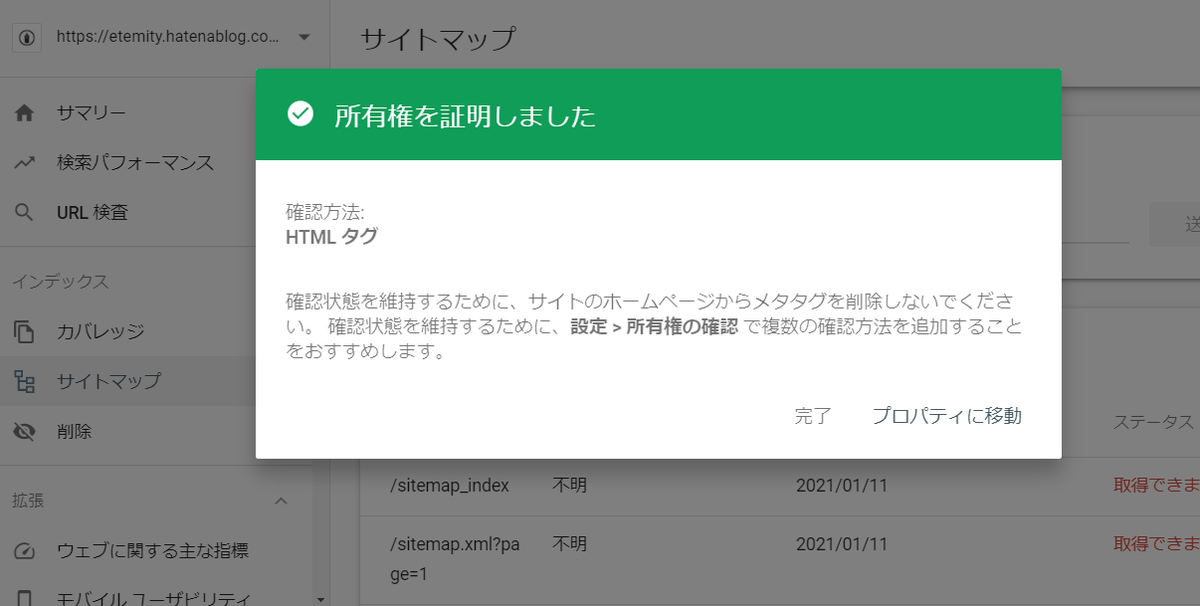The height and width of the screenshot is (606, 1200).
Task: Click 取得できま status in the /sitemap.xml?page=1 row
Action: [1156, 544]
